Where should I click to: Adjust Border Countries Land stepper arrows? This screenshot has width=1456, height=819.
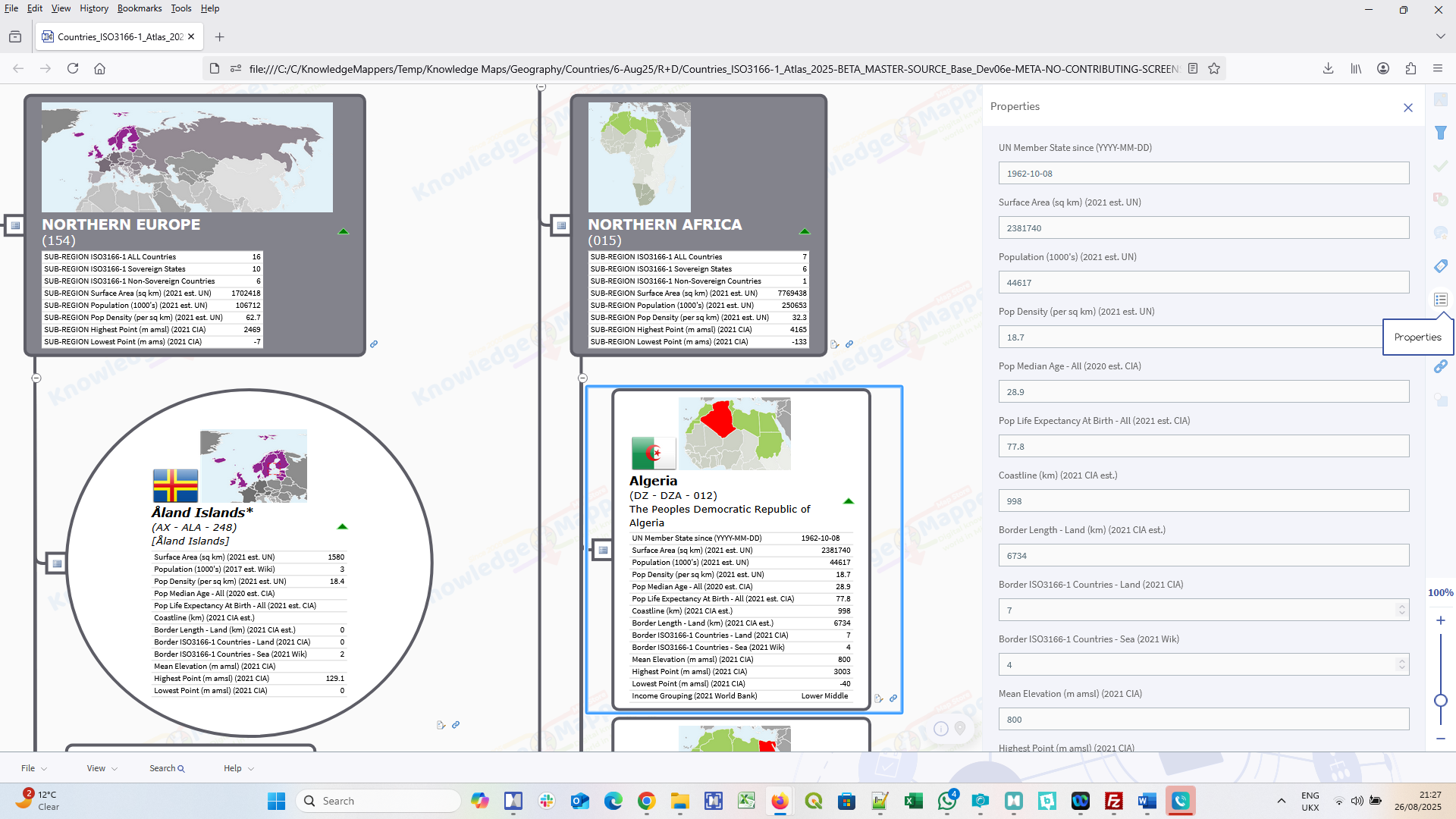(1401, 610)
